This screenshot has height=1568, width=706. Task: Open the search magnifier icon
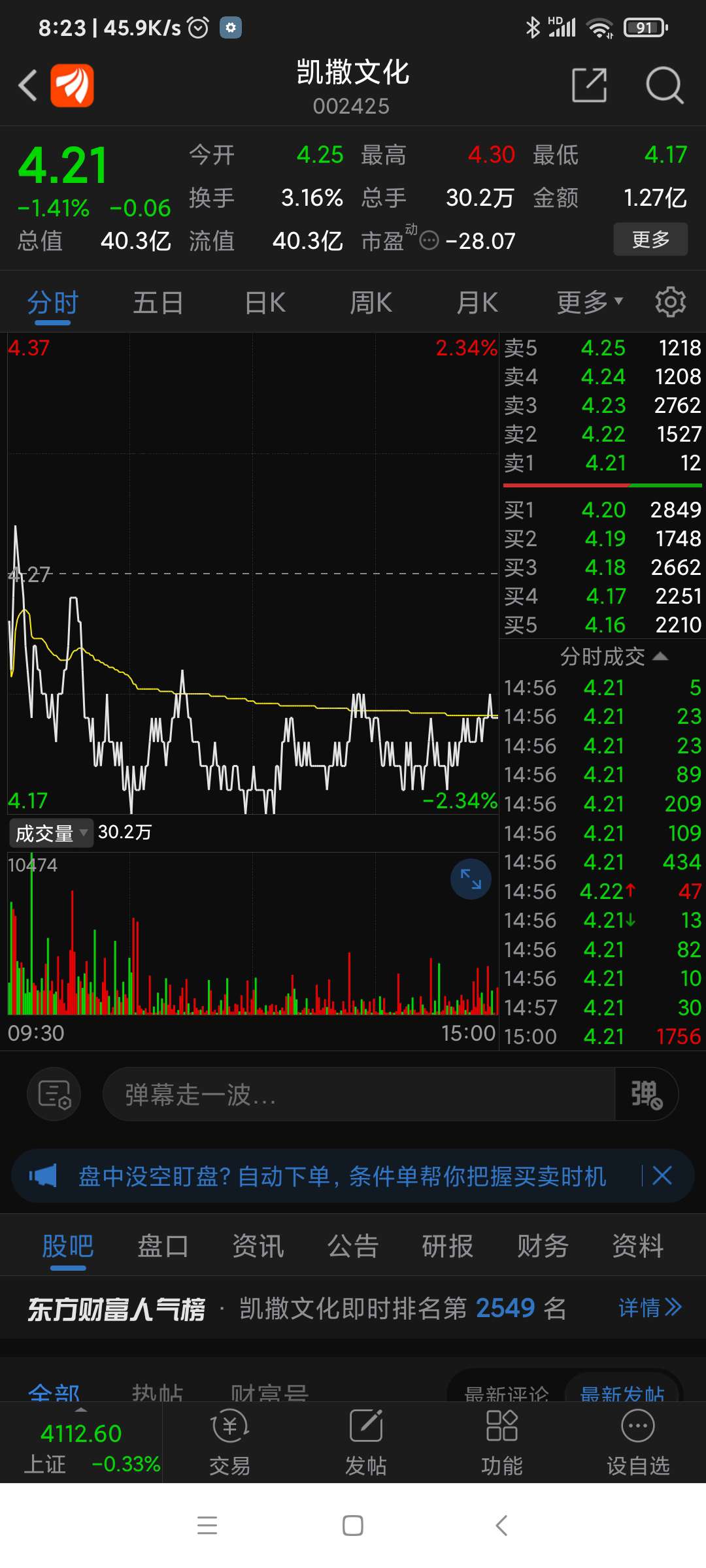click(664, 85)
